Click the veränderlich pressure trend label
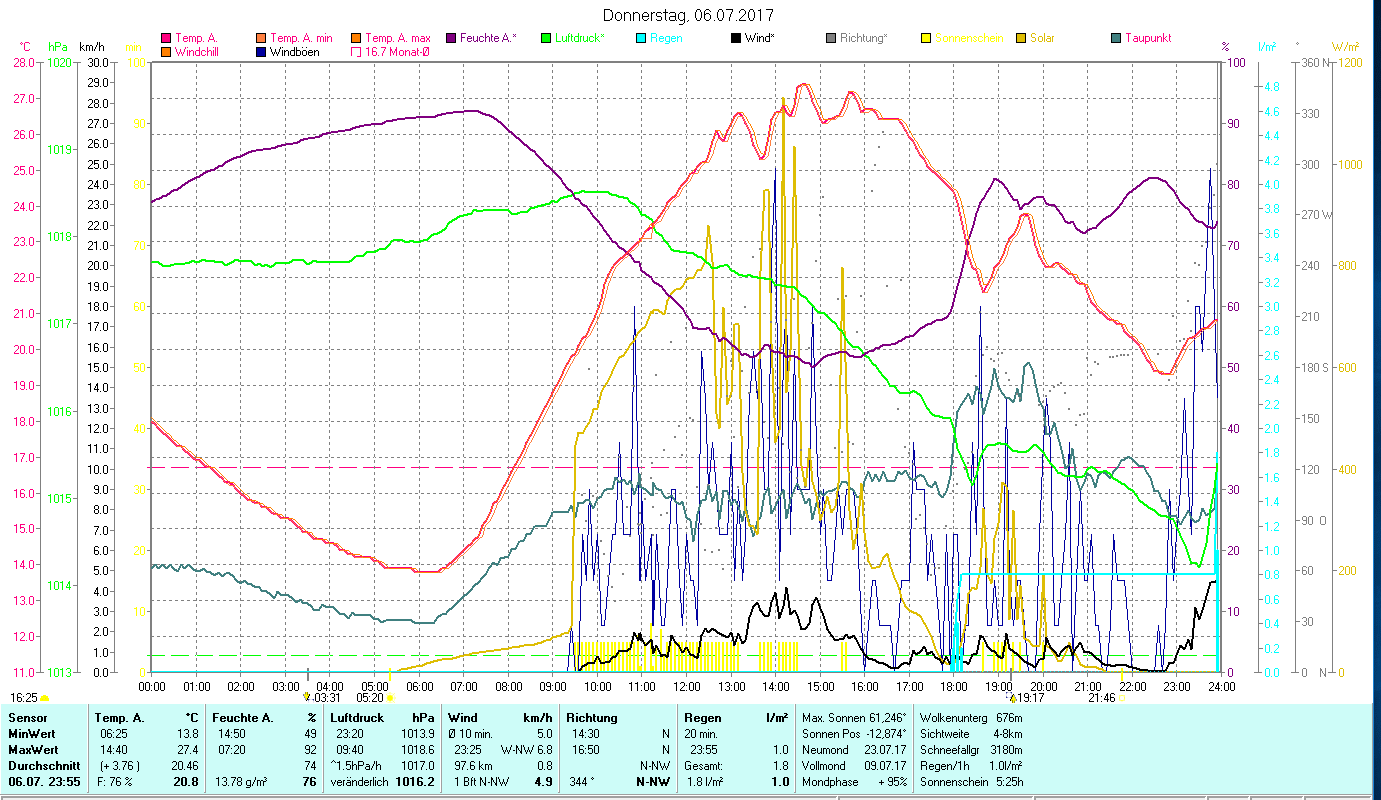The image size is (1381, 800). pos(359,782)
